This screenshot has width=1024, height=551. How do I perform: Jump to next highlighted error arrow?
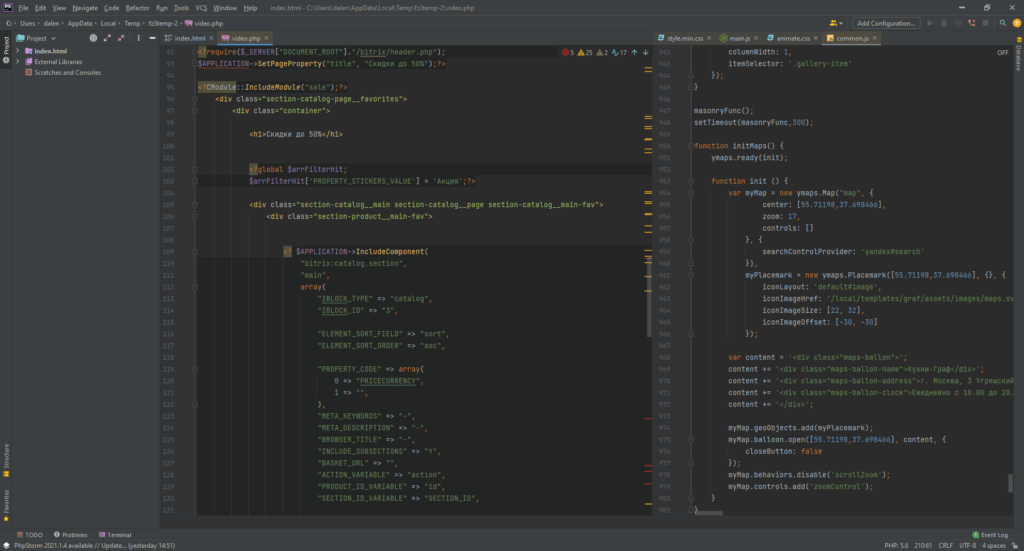pyautogui.click(x=644, y=52)
